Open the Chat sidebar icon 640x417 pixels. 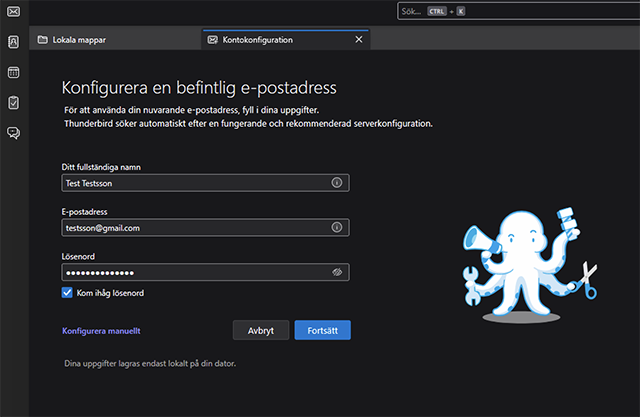13,133
